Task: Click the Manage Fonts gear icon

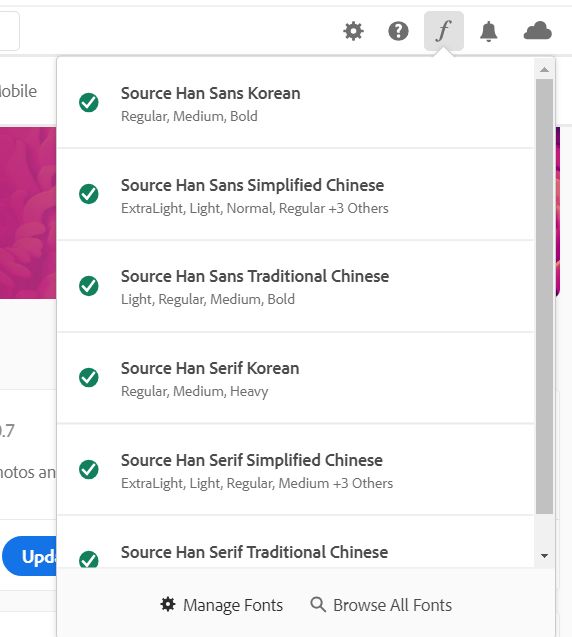Action: point(168,604)
